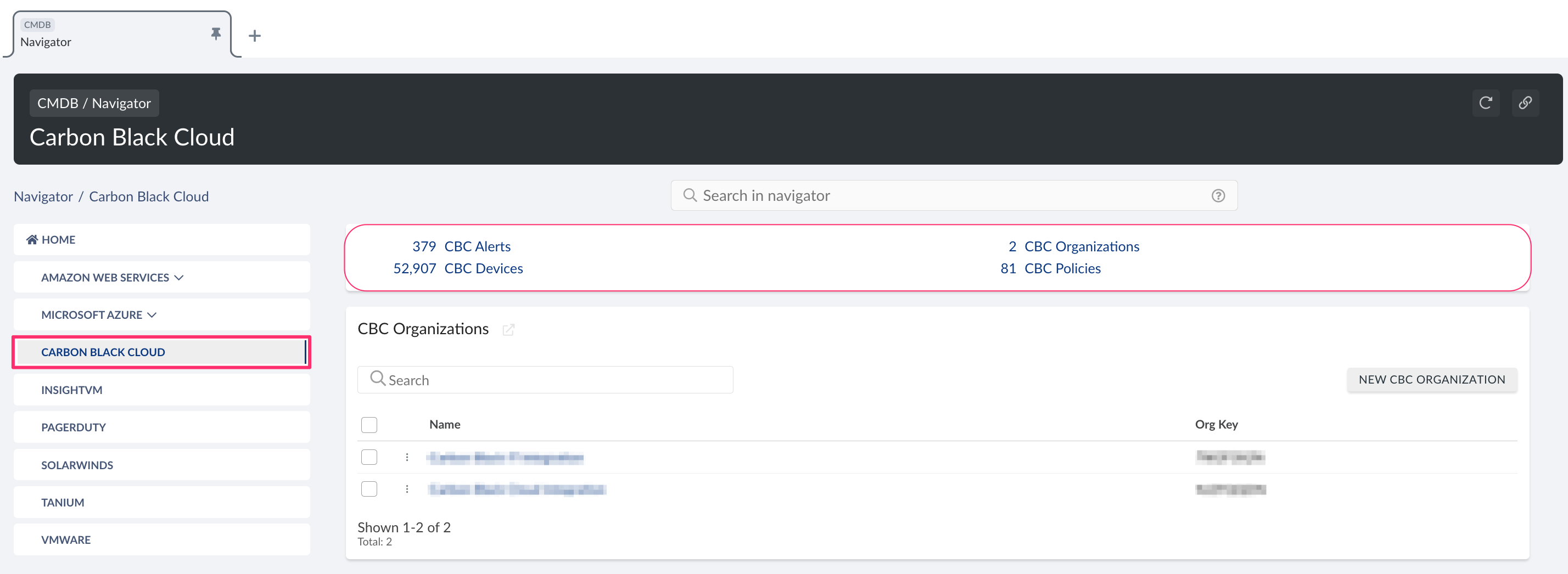Click the Home icon in the sidebar

pos(32,239)
